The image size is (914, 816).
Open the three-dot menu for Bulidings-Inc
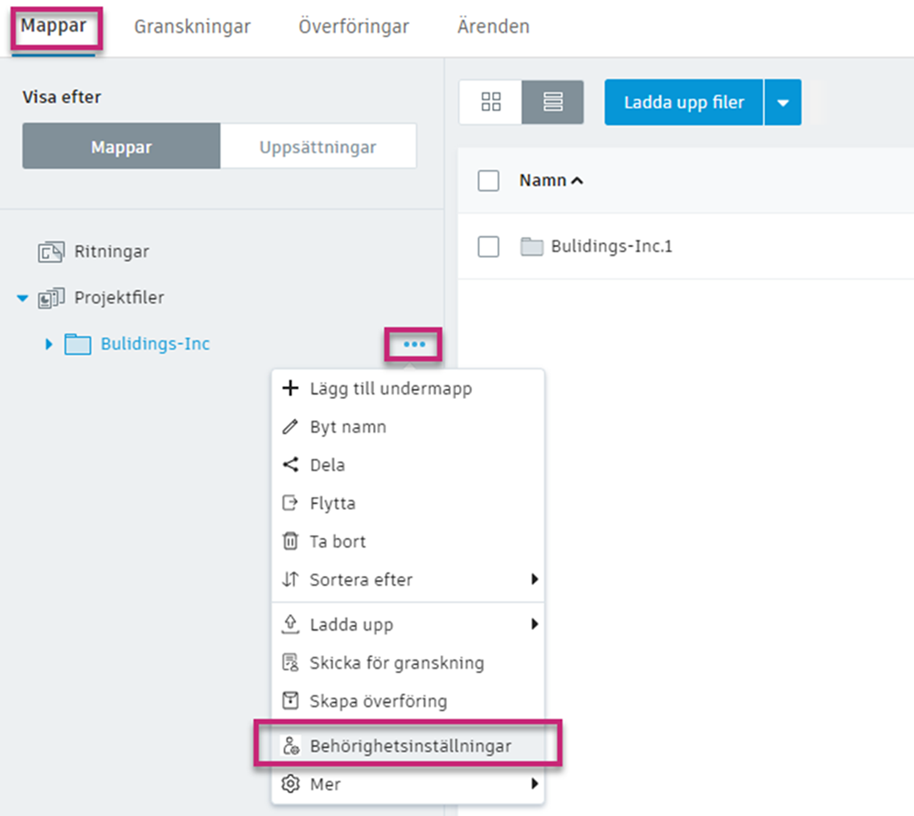[414, 345]
